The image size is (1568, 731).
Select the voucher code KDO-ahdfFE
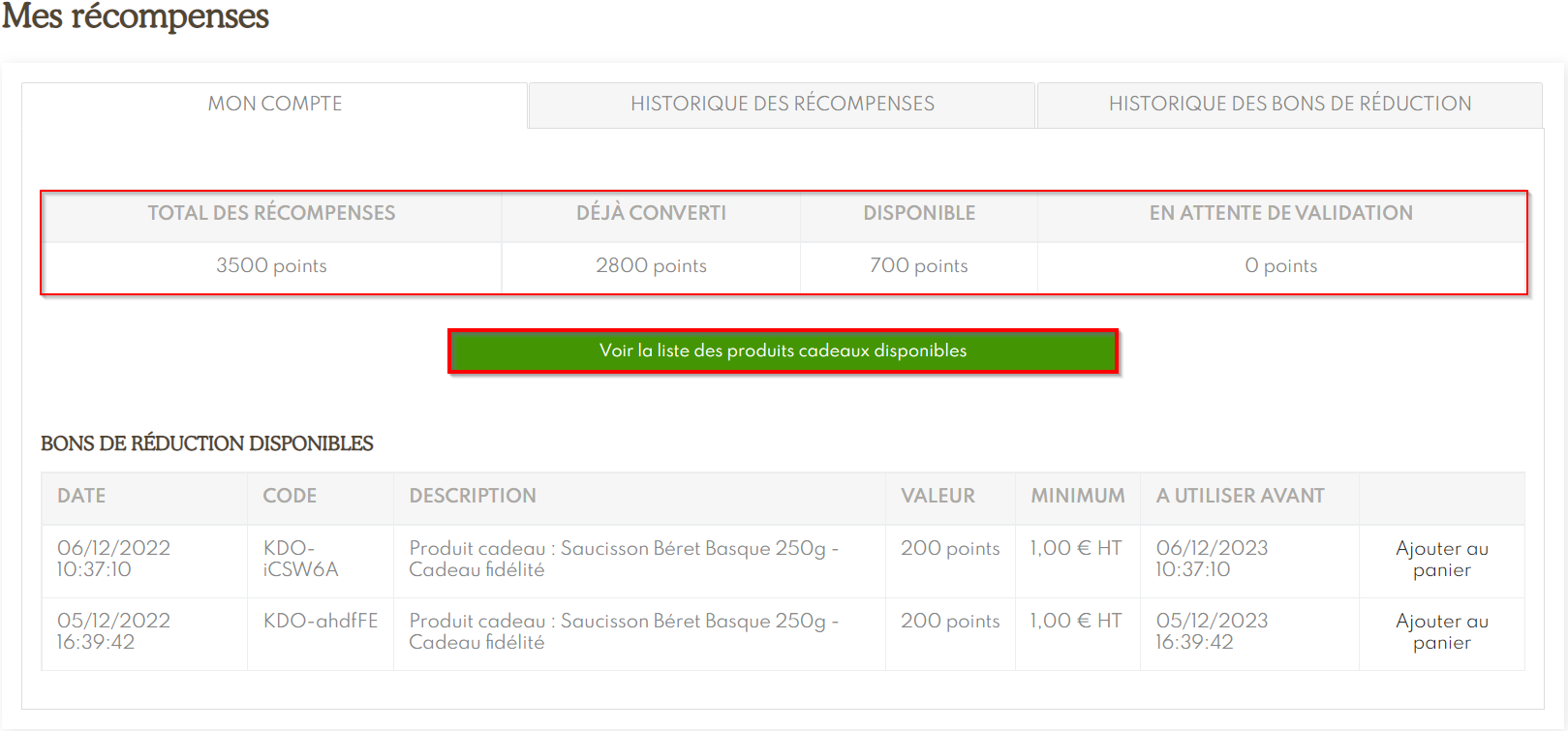coord(321,621)
